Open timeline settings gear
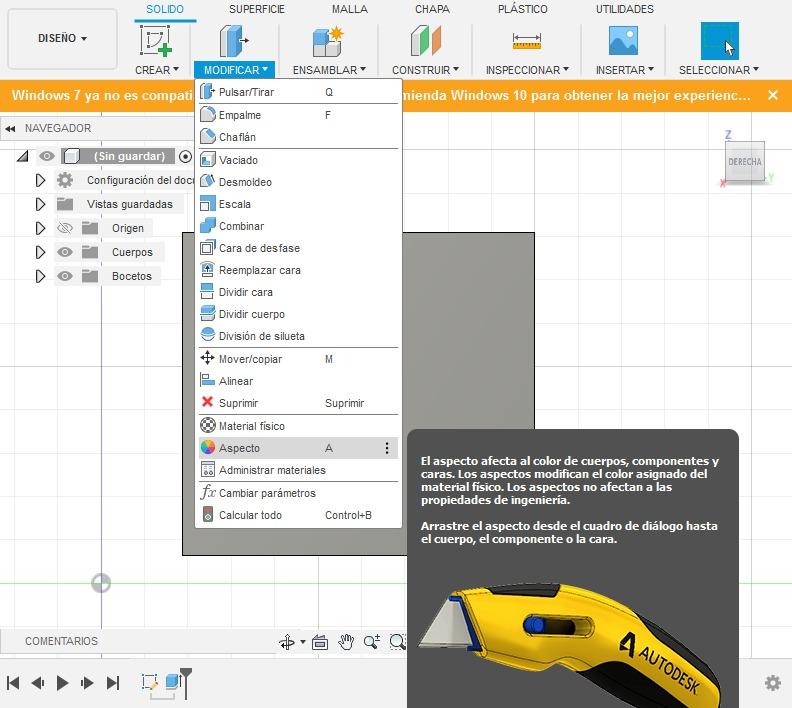This screenshot has height=708, width=792. (772, 683)
